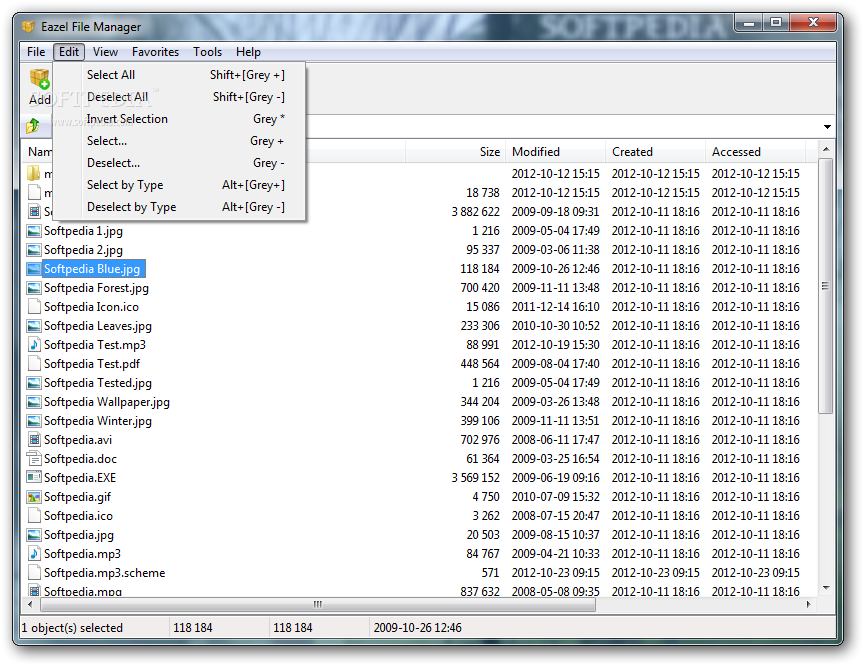Open the View menu
The image size is (864, 666).
[105, 52]
